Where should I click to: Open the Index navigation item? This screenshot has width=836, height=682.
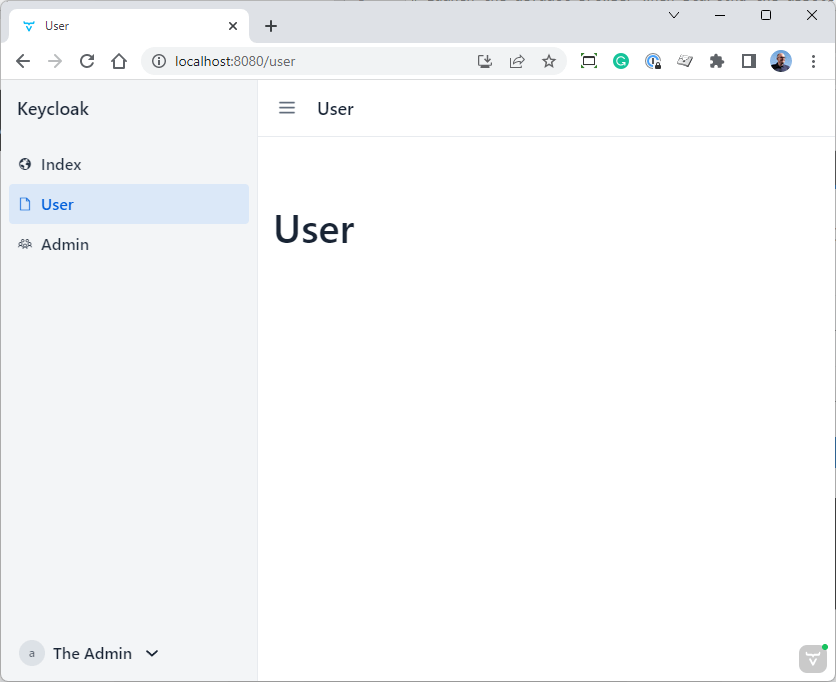tap(128, 164)
